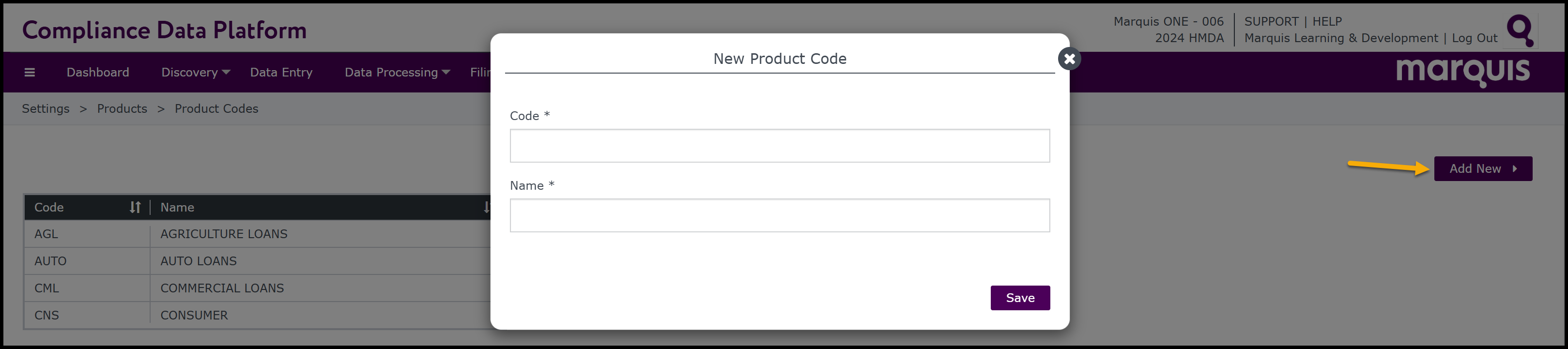Expand the Data Processing dropdown
Viewport: 1568px width, 349px height.
(397, 72)
